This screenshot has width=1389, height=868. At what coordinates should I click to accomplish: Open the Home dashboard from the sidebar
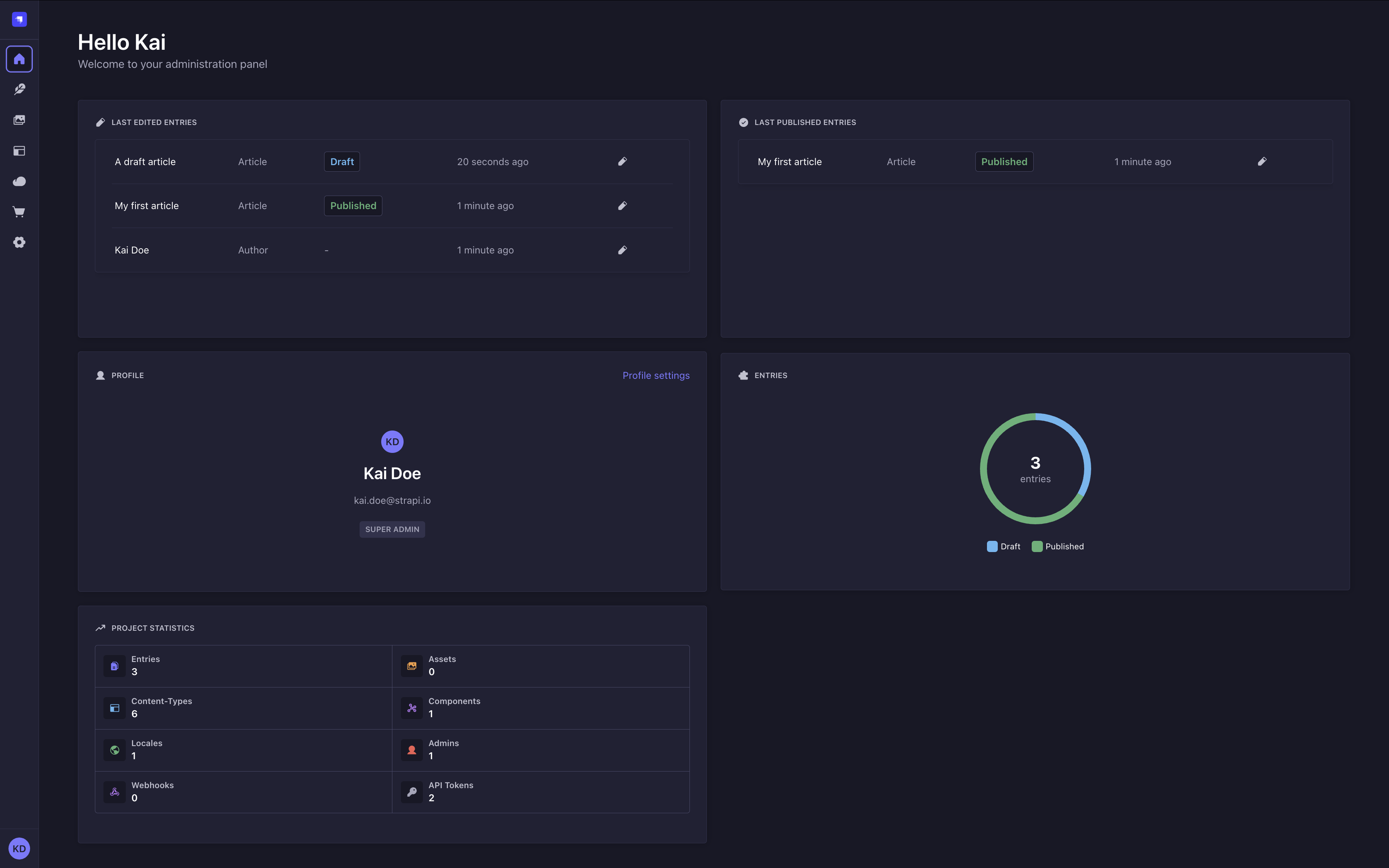pos(19,59)
